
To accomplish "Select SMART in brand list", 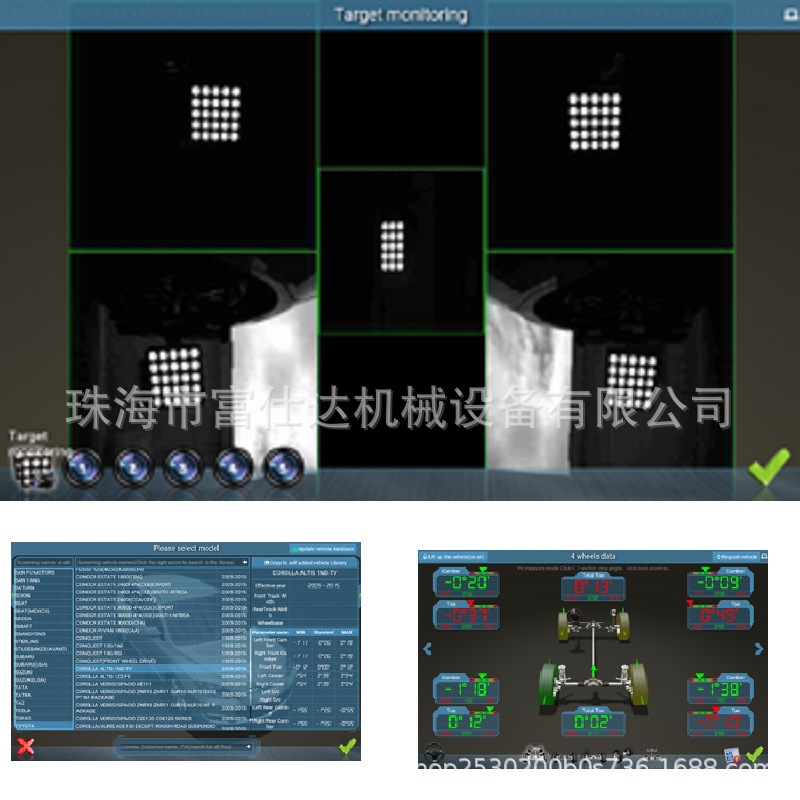I will click(x=44, y=626).
